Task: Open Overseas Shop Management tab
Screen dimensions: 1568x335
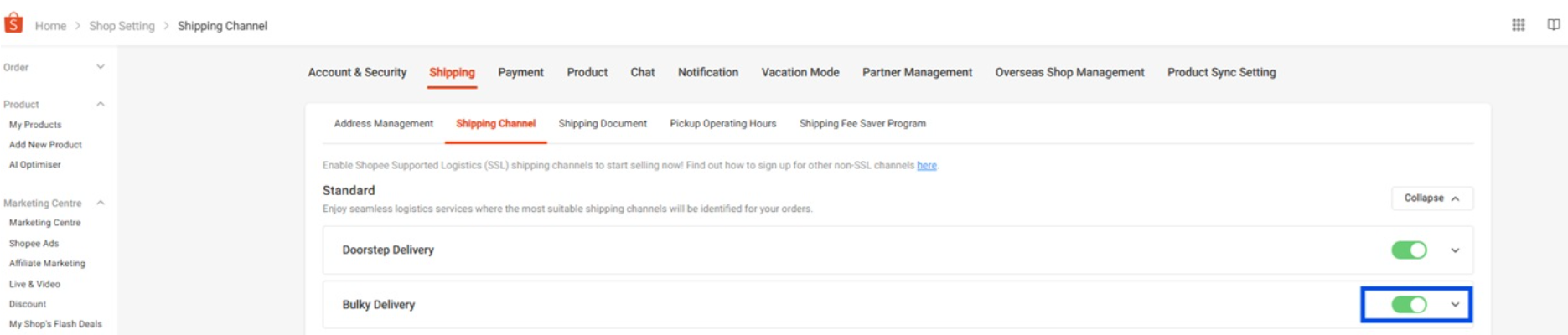Action: click(x=1069, y=72)
